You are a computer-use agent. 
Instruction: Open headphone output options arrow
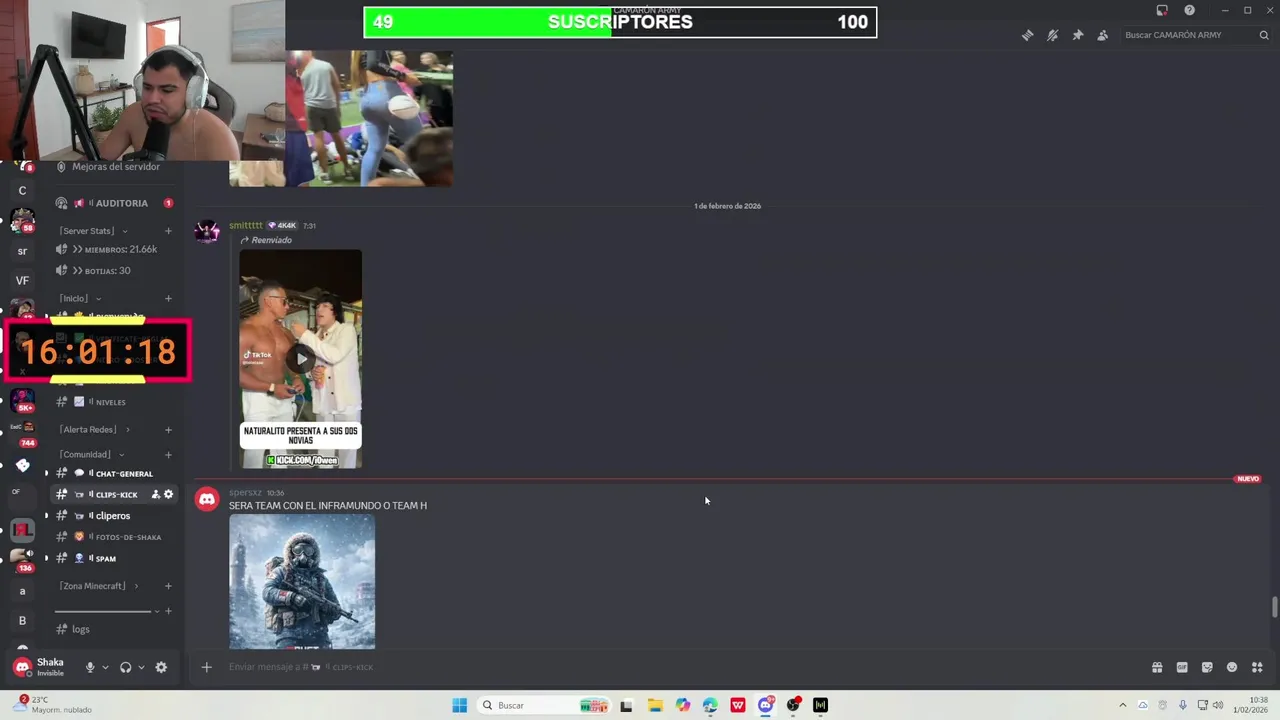click(141, 667)
